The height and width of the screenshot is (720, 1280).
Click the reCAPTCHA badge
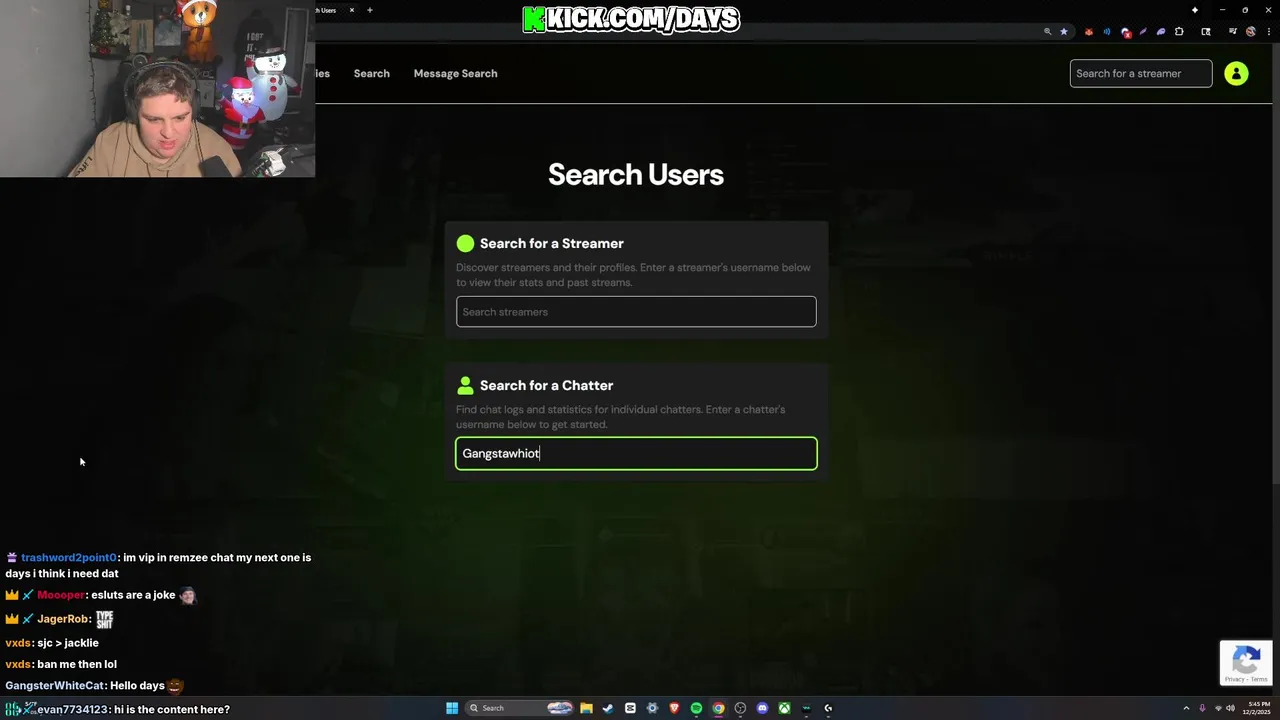point(1246,662)
